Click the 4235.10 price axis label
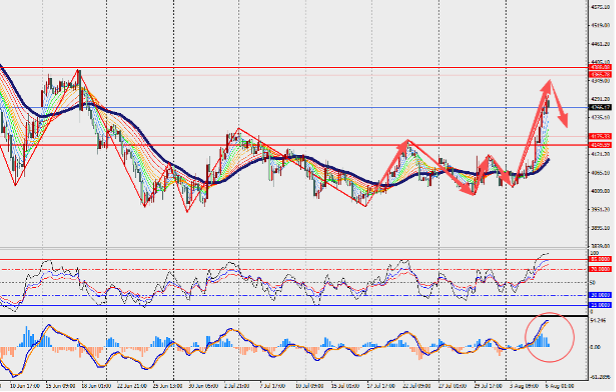 point(601,117)
